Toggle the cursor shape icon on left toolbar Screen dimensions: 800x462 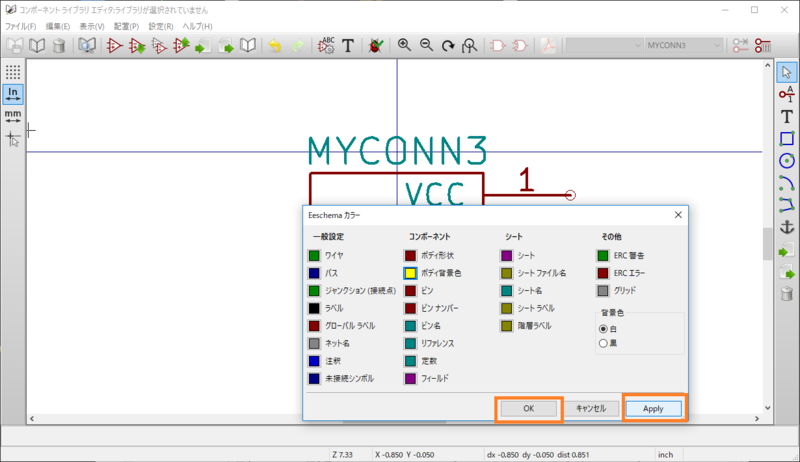13,138
